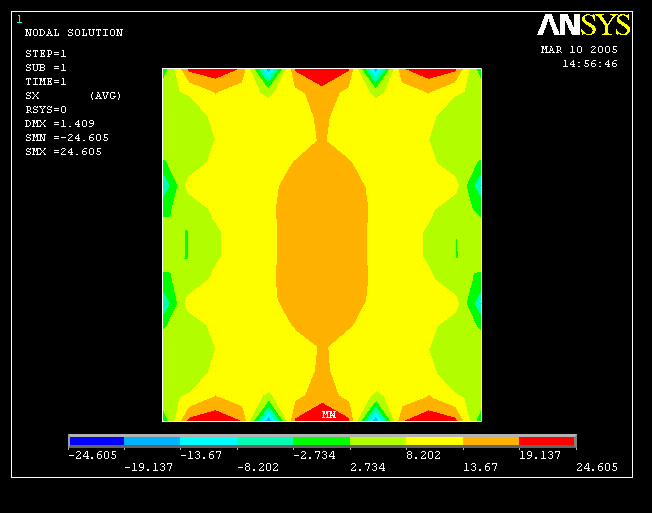Click the RSYS=0 label
Image resolution: width=652 pixels, height=513 pixels.
[46, 110]
